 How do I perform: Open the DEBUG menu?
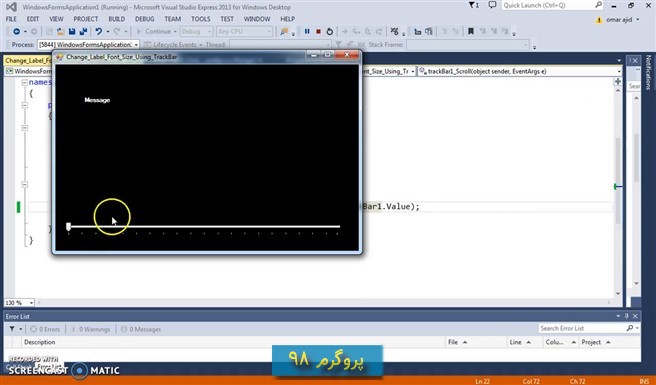pos(144,19)
